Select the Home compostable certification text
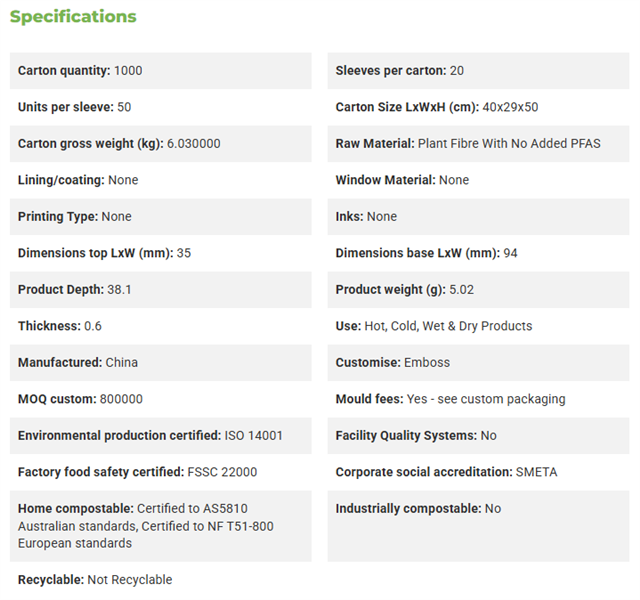 145,526
